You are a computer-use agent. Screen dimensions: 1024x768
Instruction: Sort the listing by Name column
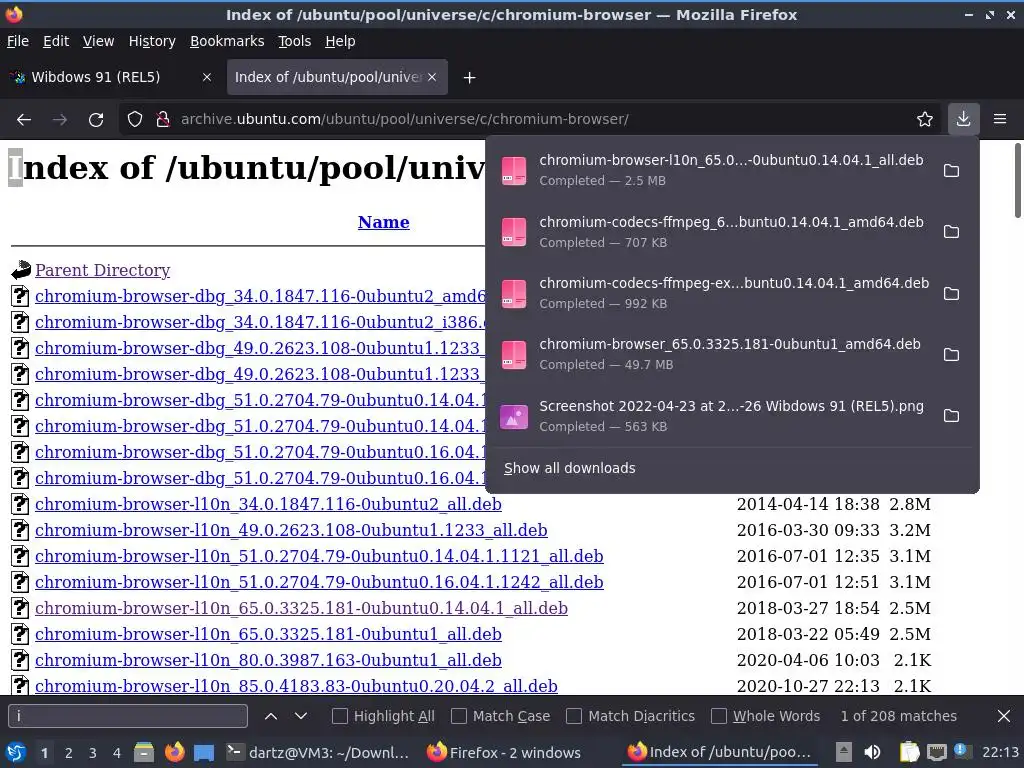point(383,222)
